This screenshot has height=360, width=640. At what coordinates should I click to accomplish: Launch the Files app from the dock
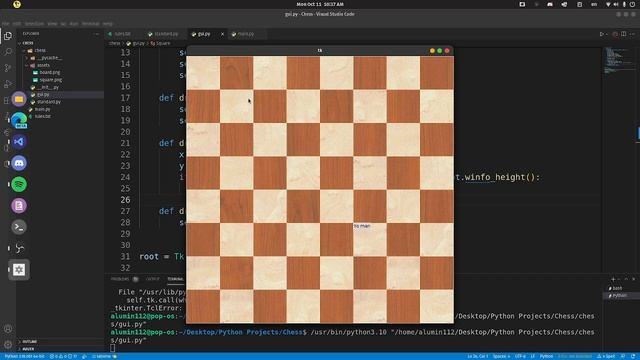tap(19, 99)
